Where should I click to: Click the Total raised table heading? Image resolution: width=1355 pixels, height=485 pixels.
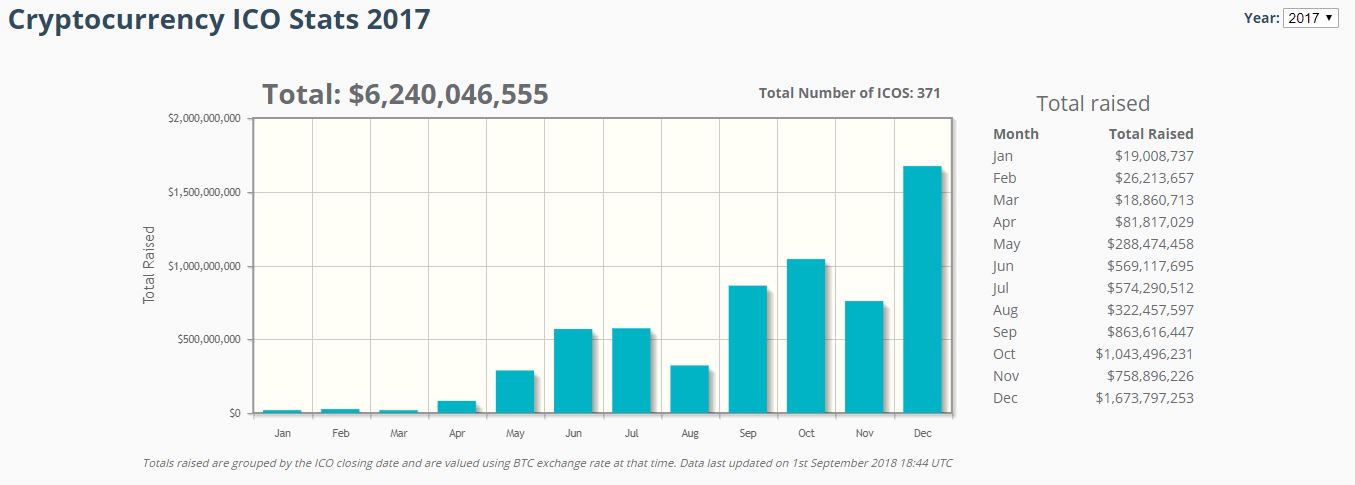pos(1093,103)
